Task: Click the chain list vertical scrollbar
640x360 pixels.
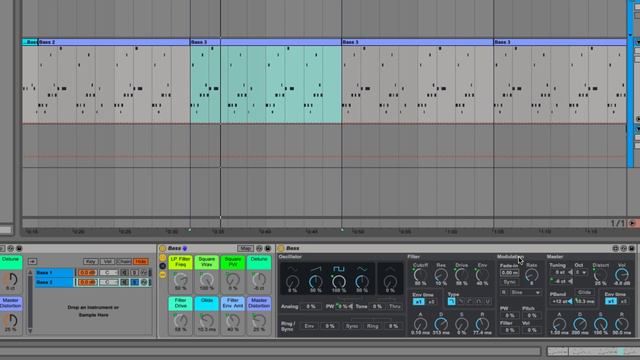Action: point(30,301)
